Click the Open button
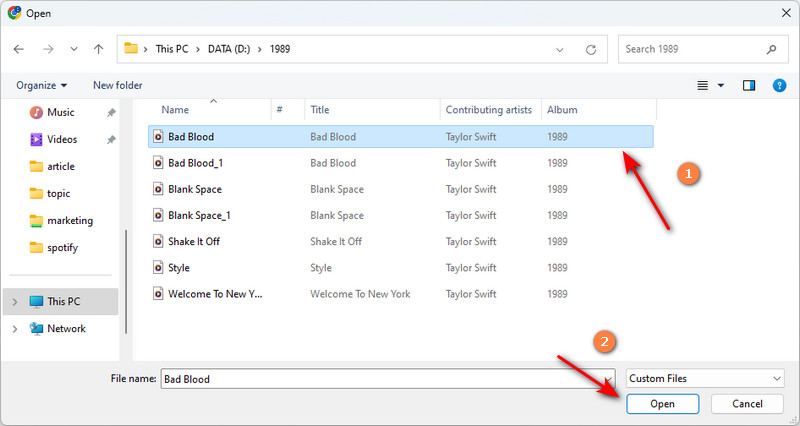 point(662,404)
